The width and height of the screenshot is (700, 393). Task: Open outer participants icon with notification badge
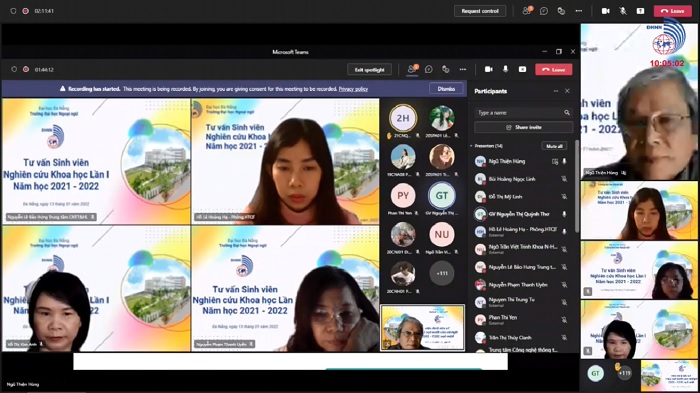coord(527,11)
